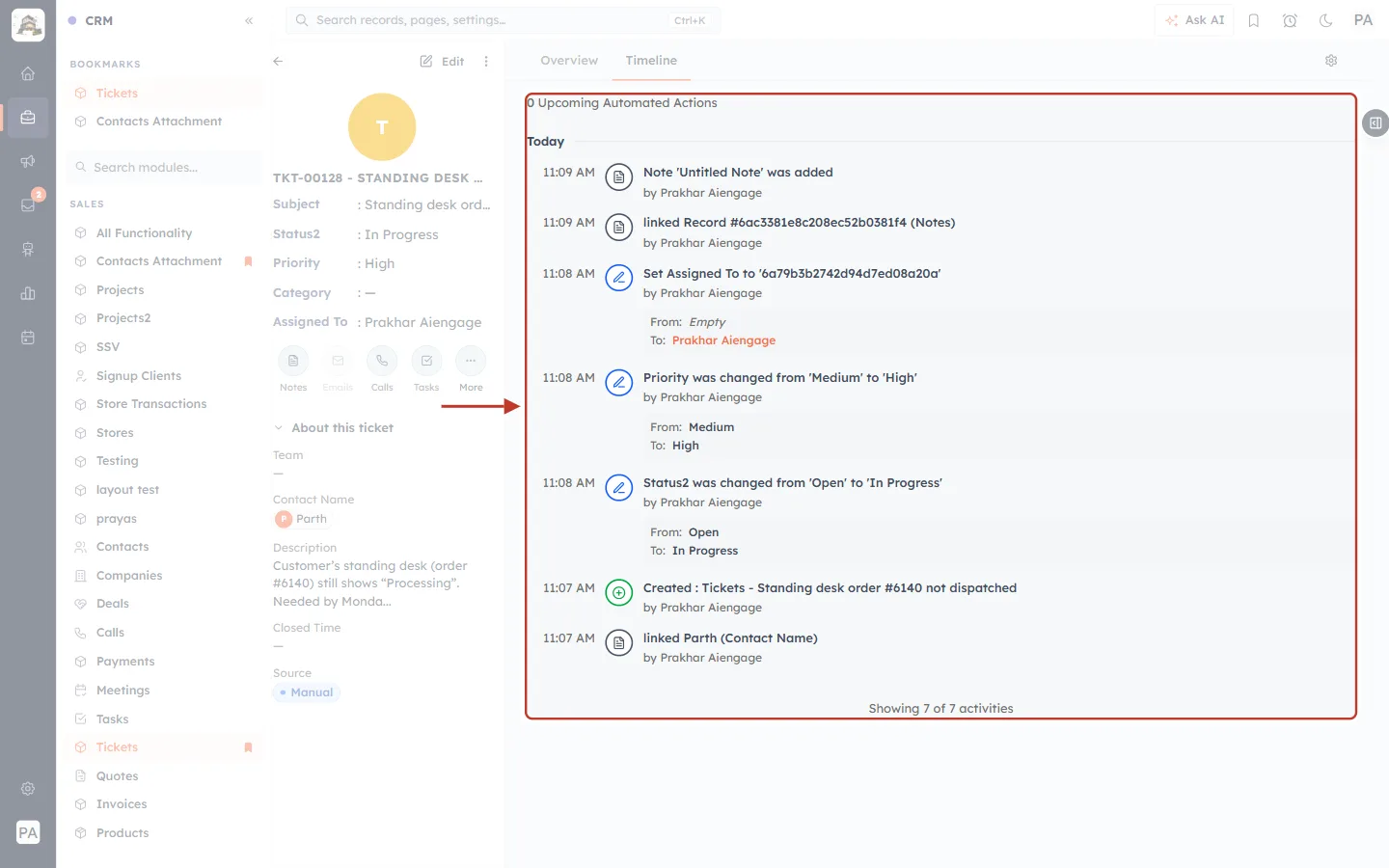Click the Emails quick action icon

338,361
